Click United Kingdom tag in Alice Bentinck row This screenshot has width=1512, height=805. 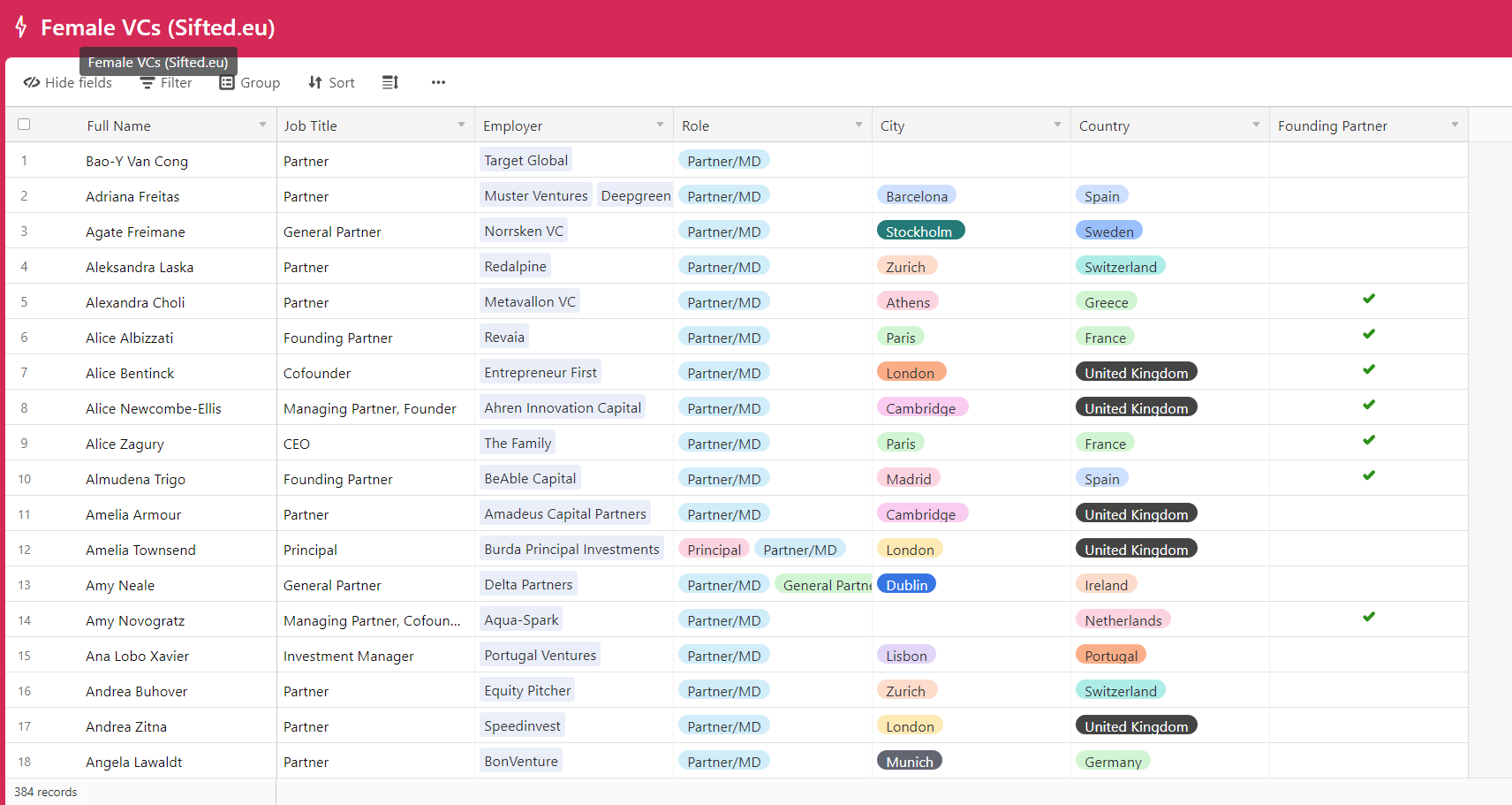tap(1137, 372)
